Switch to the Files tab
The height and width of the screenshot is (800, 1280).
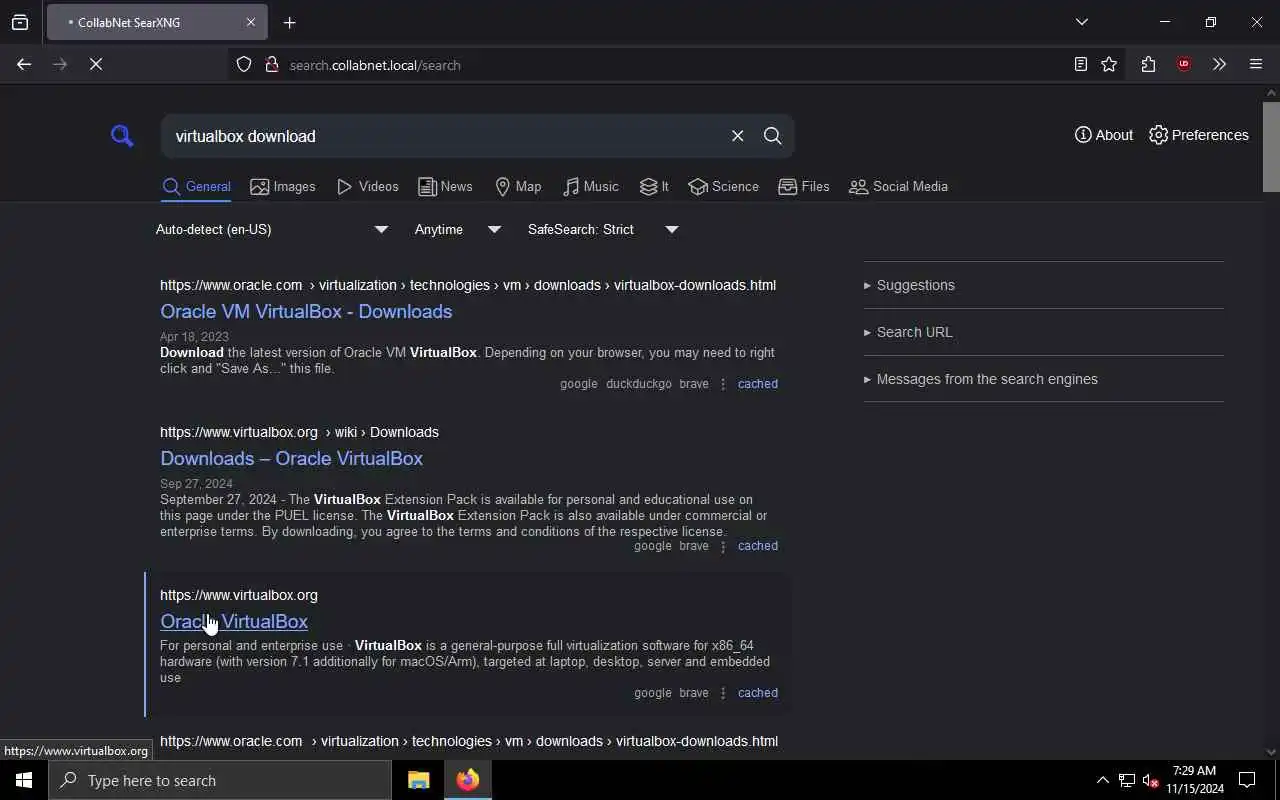(804, 187)
